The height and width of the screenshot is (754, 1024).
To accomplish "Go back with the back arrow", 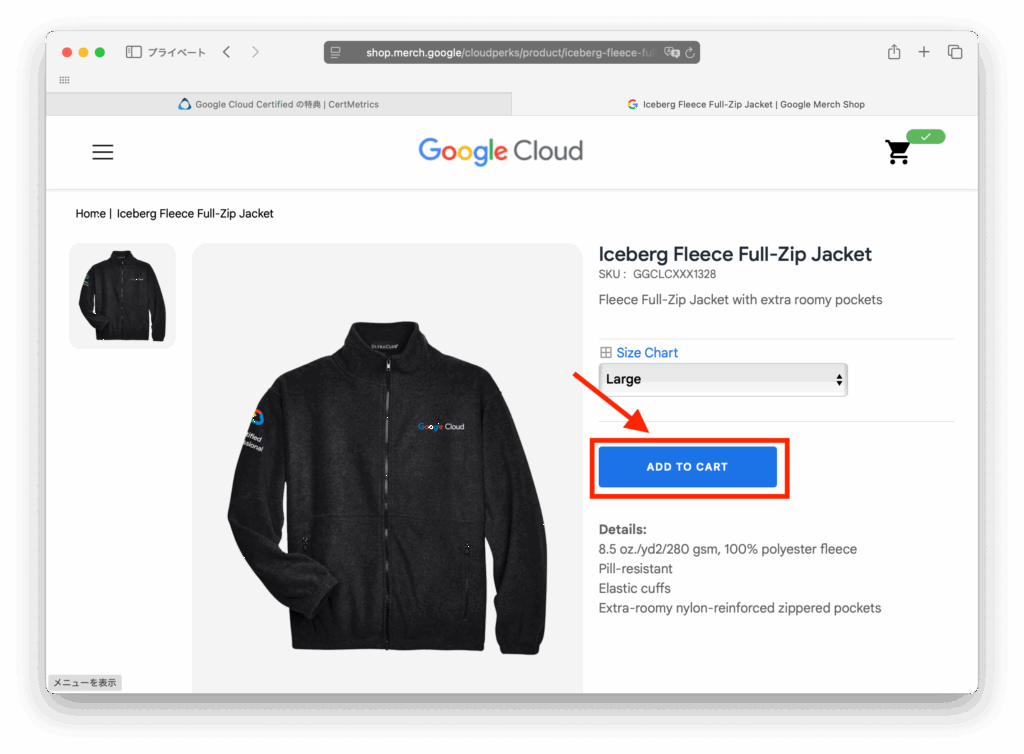I will (x=227, y=52).
